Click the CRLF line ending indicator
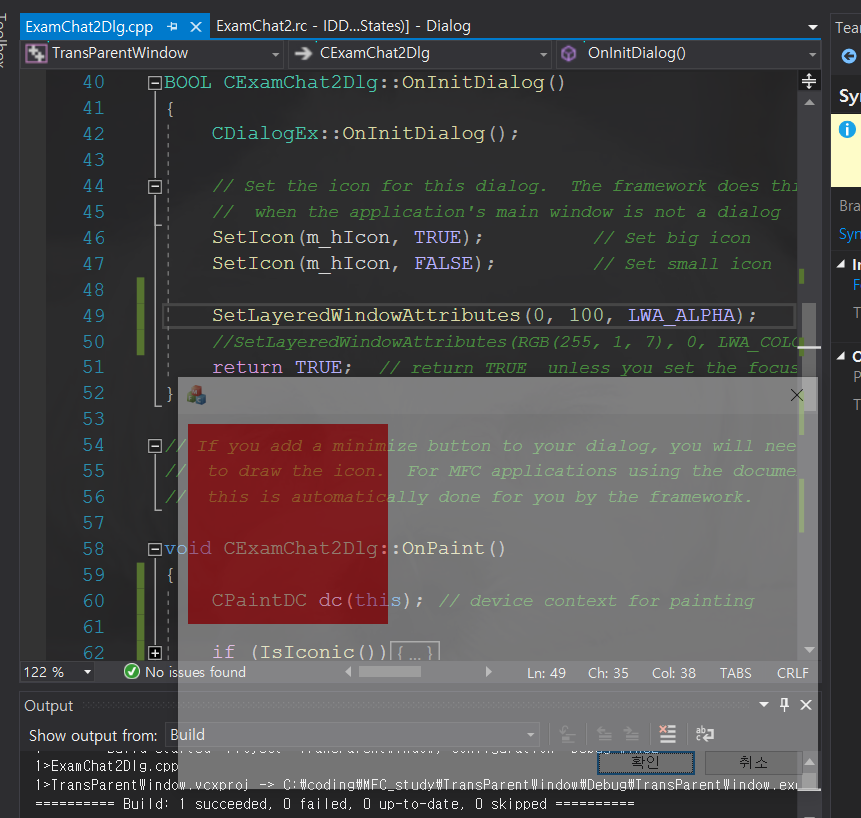 click(791, 672)
